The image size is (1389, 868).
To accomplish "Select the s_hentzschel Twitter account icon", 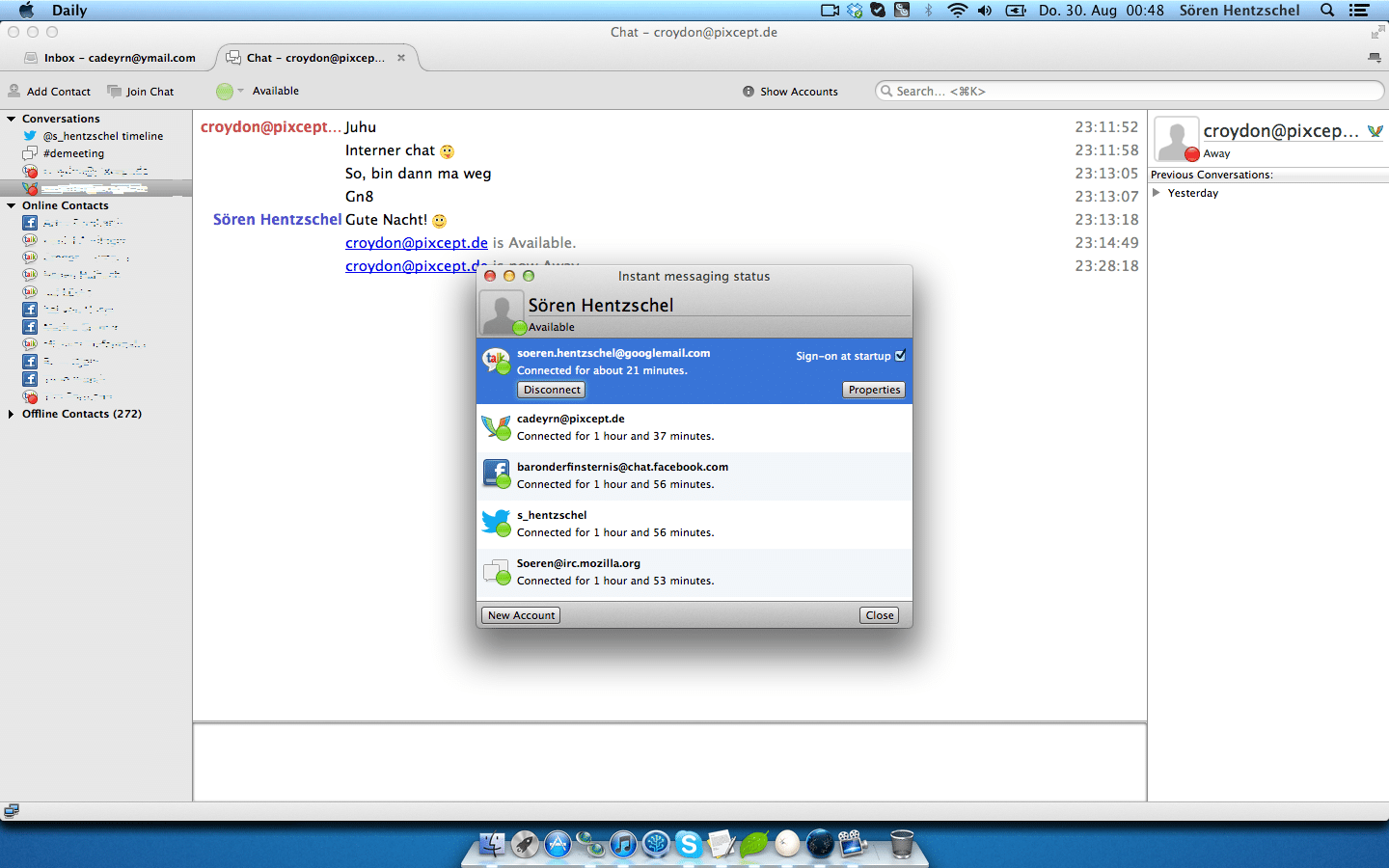I will (496, 522).
